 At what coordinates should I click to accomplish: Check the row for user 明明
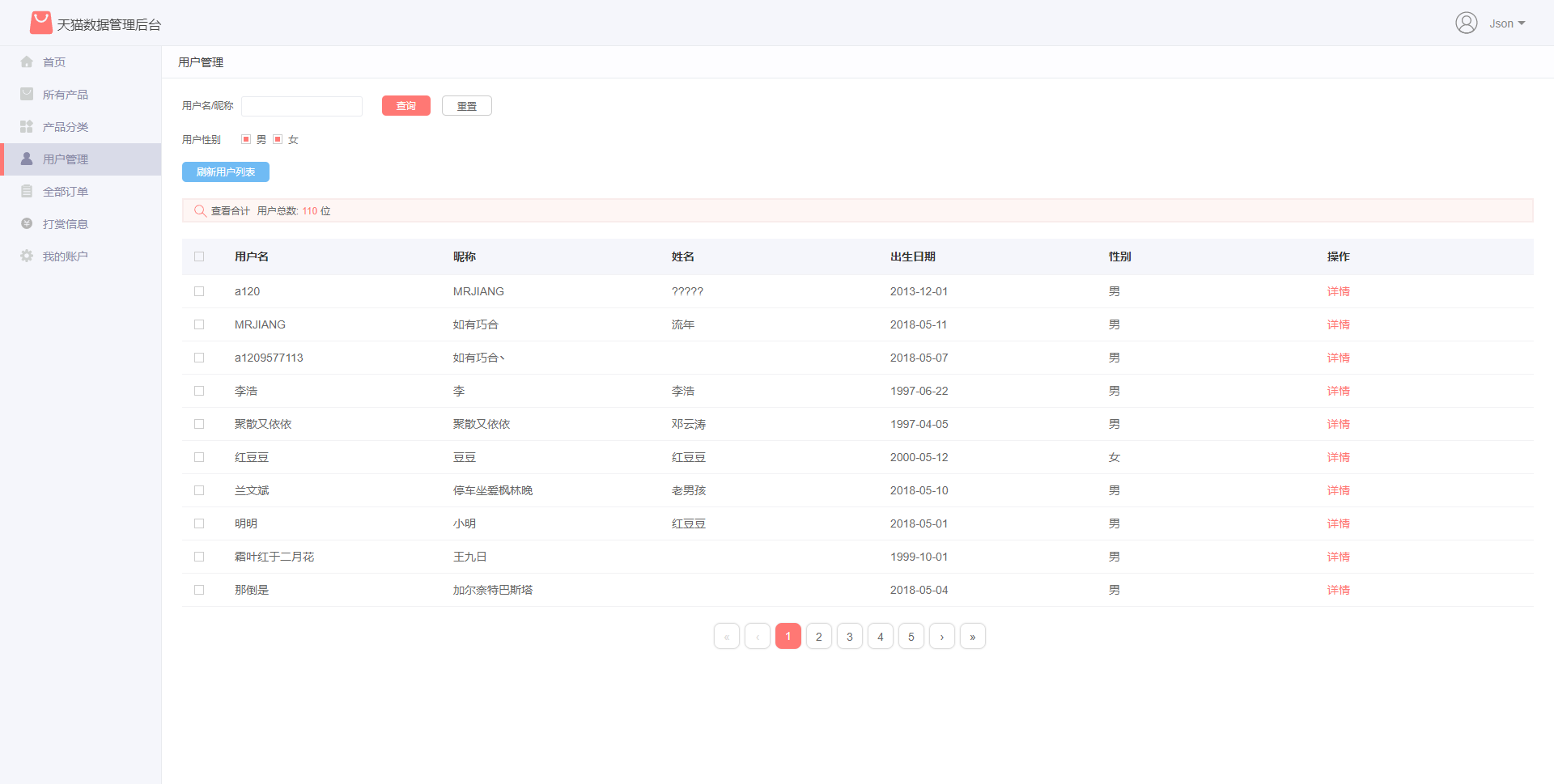199,523
